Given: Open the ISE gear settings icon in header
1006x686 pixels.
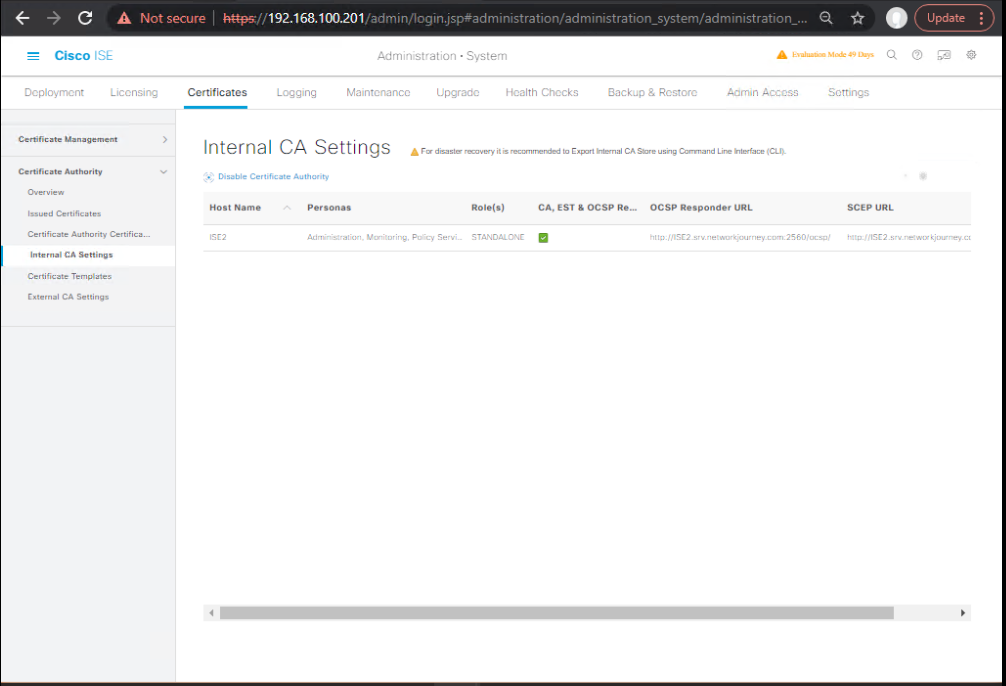Looking at the screenshot, I should point(971,55).
